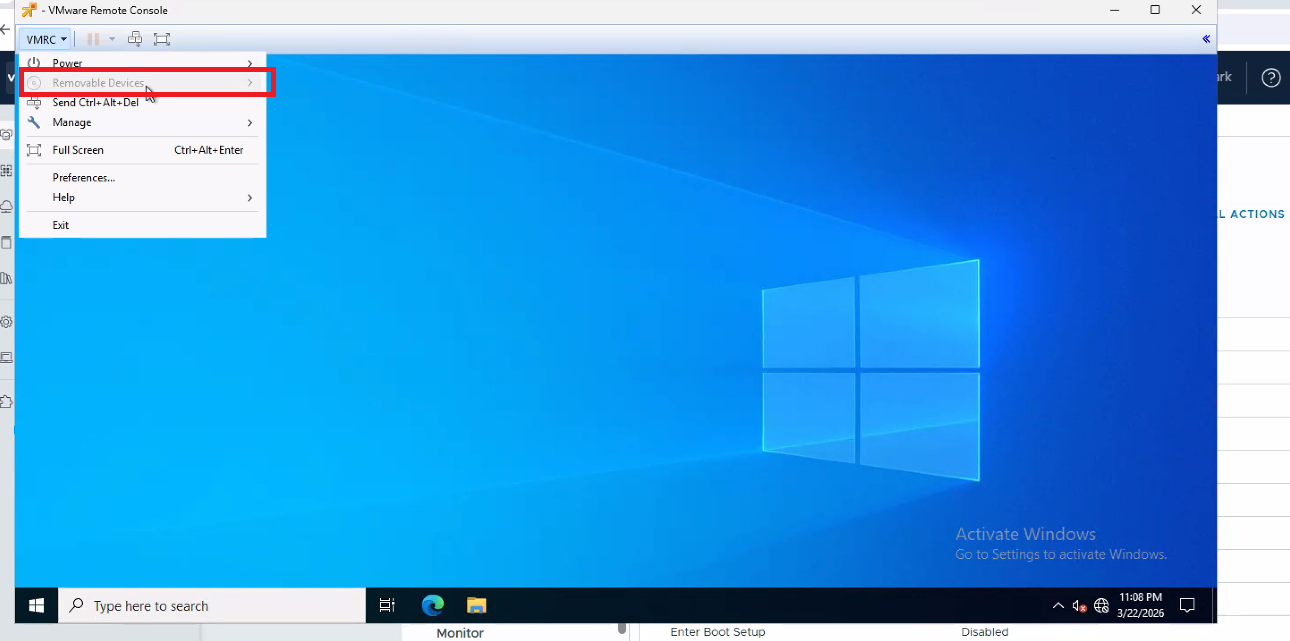
Task: Click the cloud icon in the vSphere sidebar
Action: coord(6,206)
